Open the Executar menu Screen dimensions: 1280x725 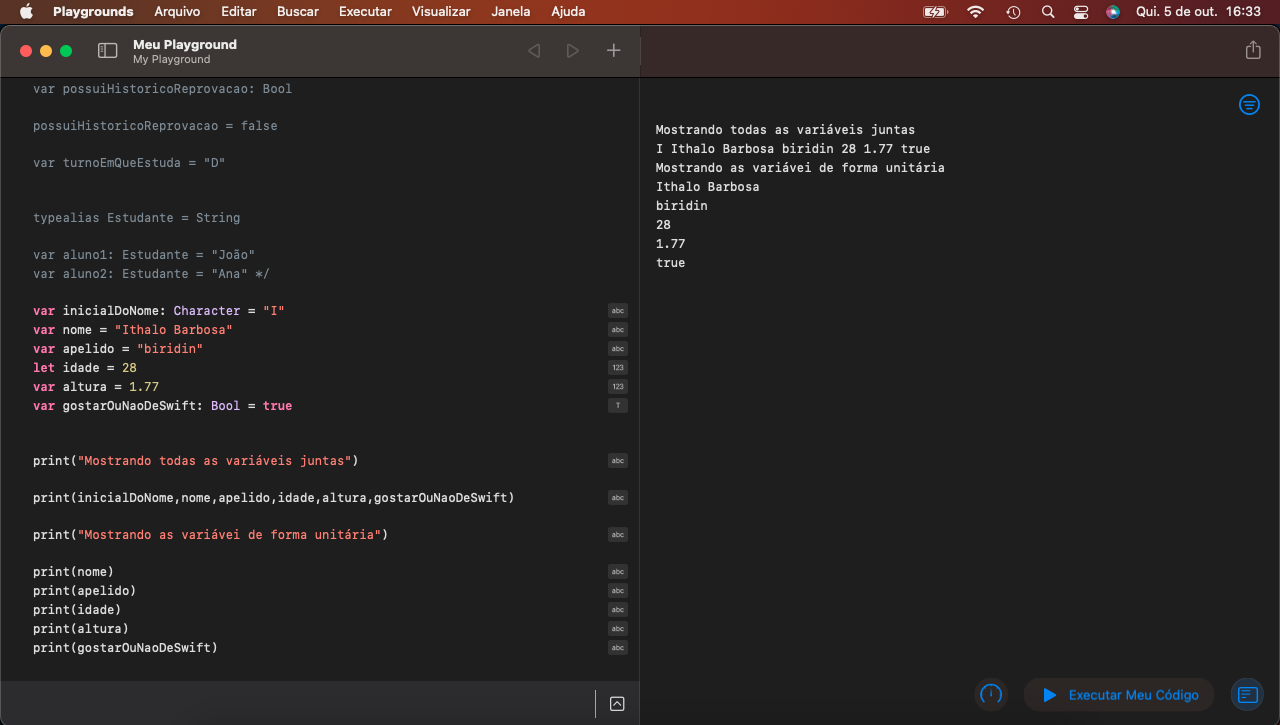coord(365,12)
